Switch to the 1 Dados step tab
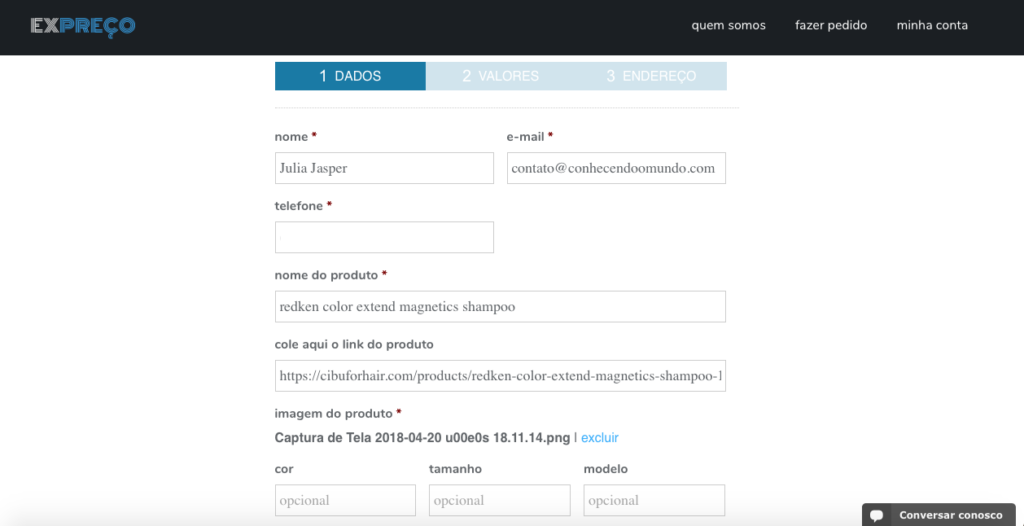This screenshot has width=1024, height=526. 350,76
